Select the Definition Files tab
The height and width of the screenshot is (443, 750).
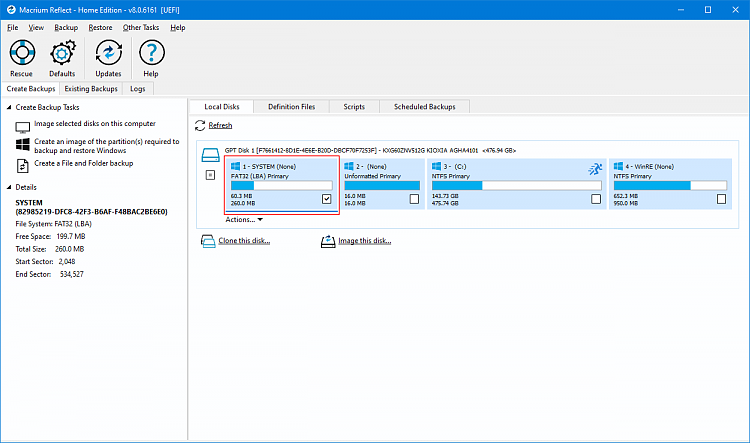coord(291,107)
